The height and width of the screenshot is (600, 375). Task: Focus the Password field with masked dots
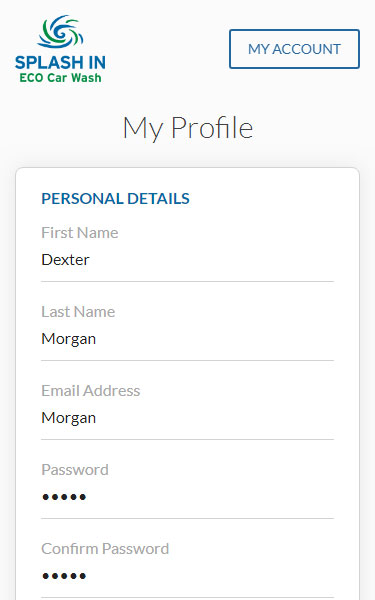(x=188, y=497)
